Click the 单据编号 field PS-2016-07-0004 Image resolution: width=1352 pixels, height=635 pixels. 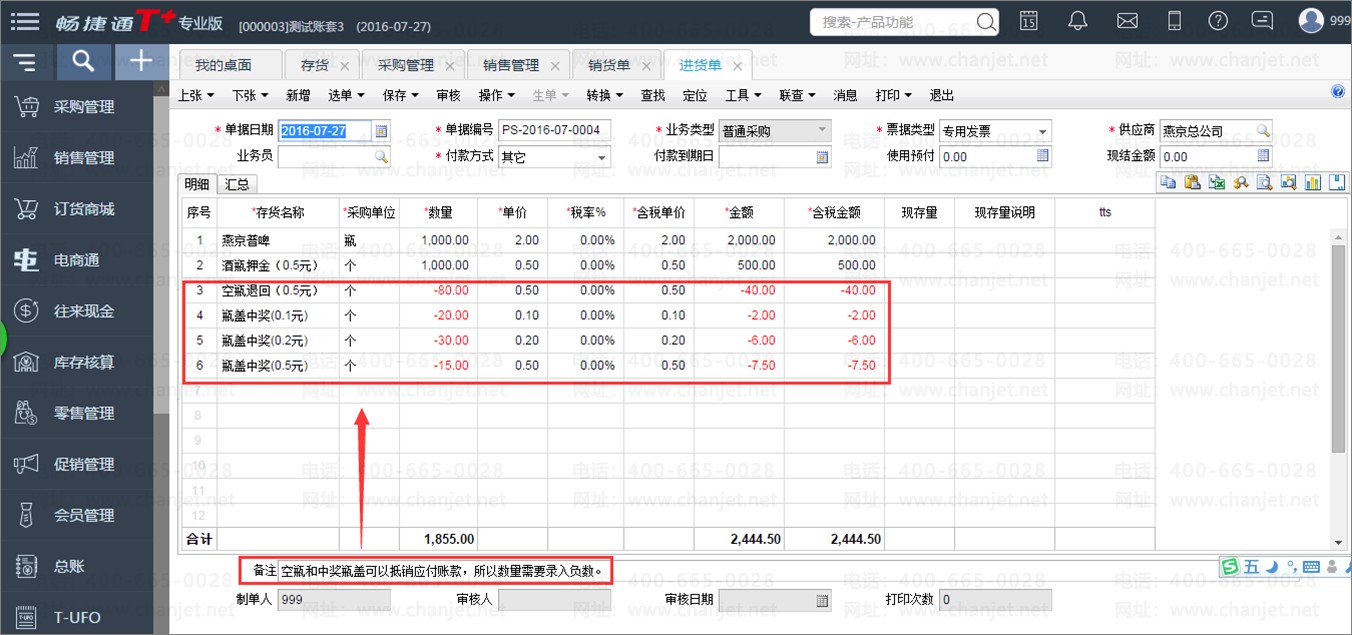tap(555, 131)
